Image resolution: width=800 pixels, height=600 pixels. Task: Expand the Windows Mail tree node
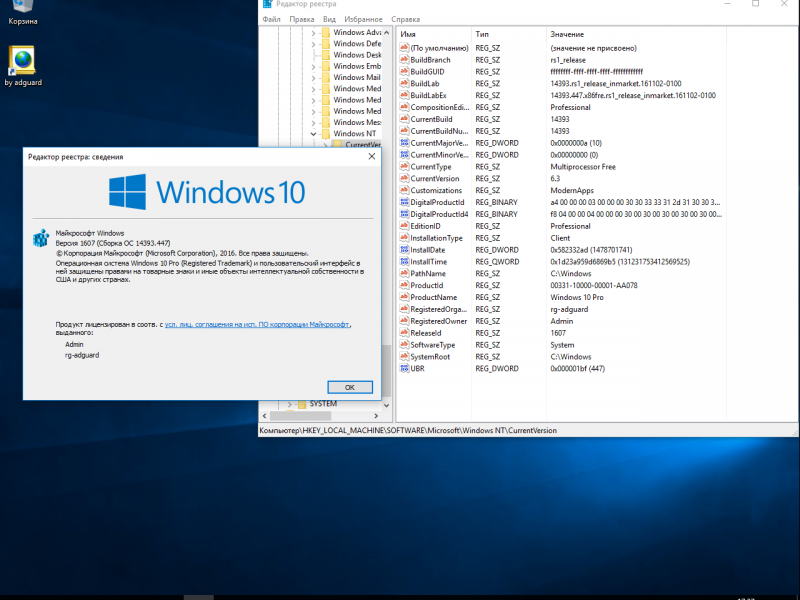point(313,78)
